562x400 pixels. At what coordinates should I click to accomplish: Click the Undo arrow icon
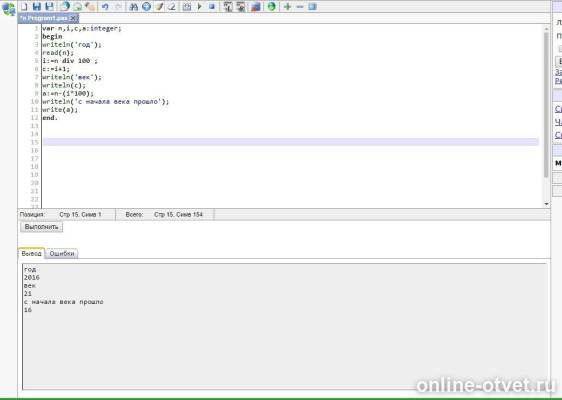tap(105, 6)
